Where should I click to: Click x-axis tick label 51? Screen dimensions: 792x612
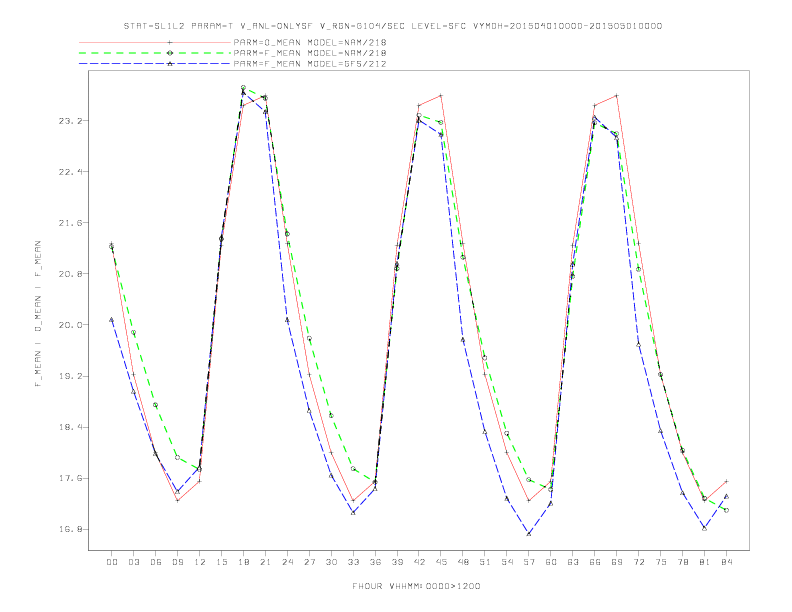pos(485,562)
